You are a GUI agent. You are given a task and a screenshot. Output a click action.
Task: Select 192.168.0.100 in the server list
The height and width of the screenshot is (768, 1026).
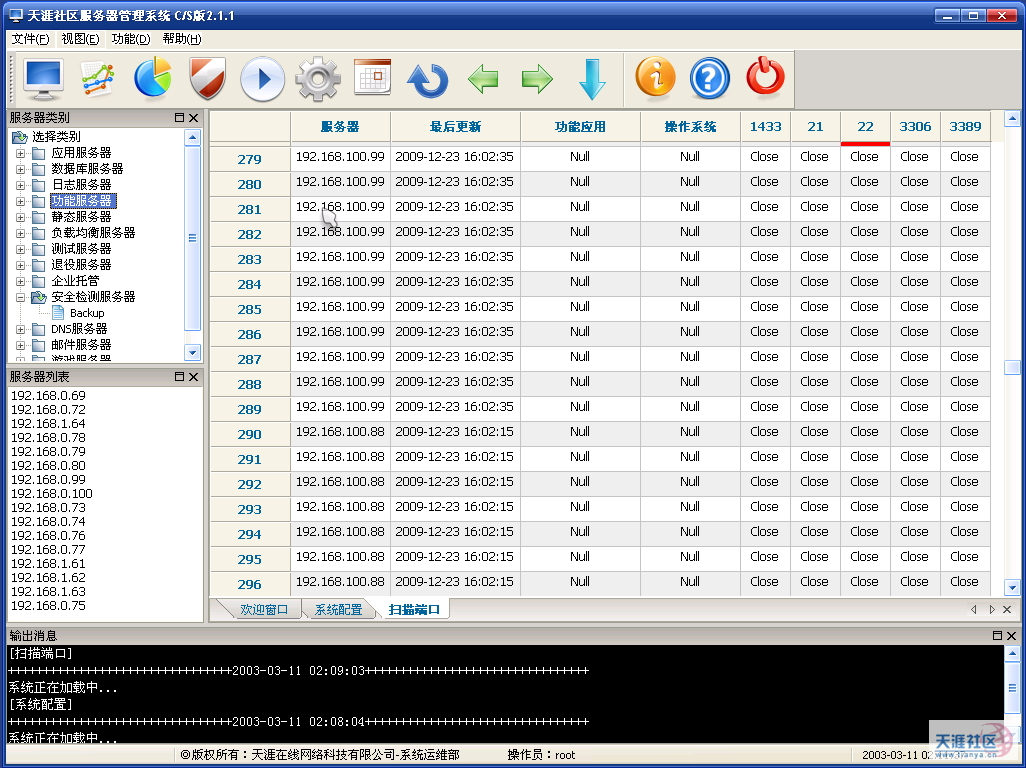[x=51, y=493]
